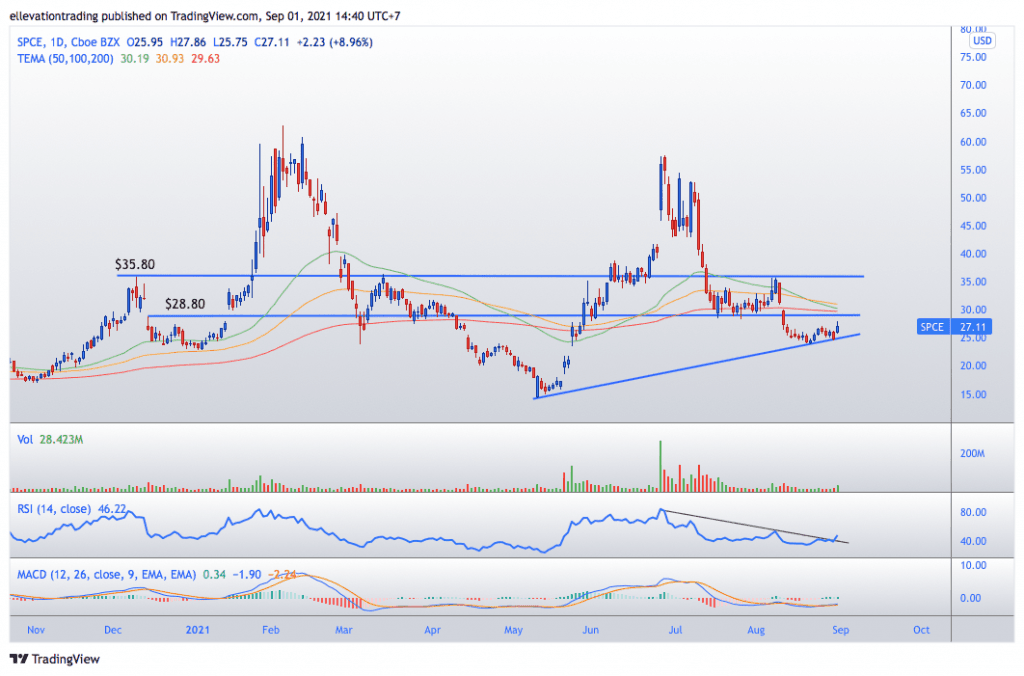Click the 60.00 level on price axis
This screenshot has height=676, width=1024.
point(975,142)
